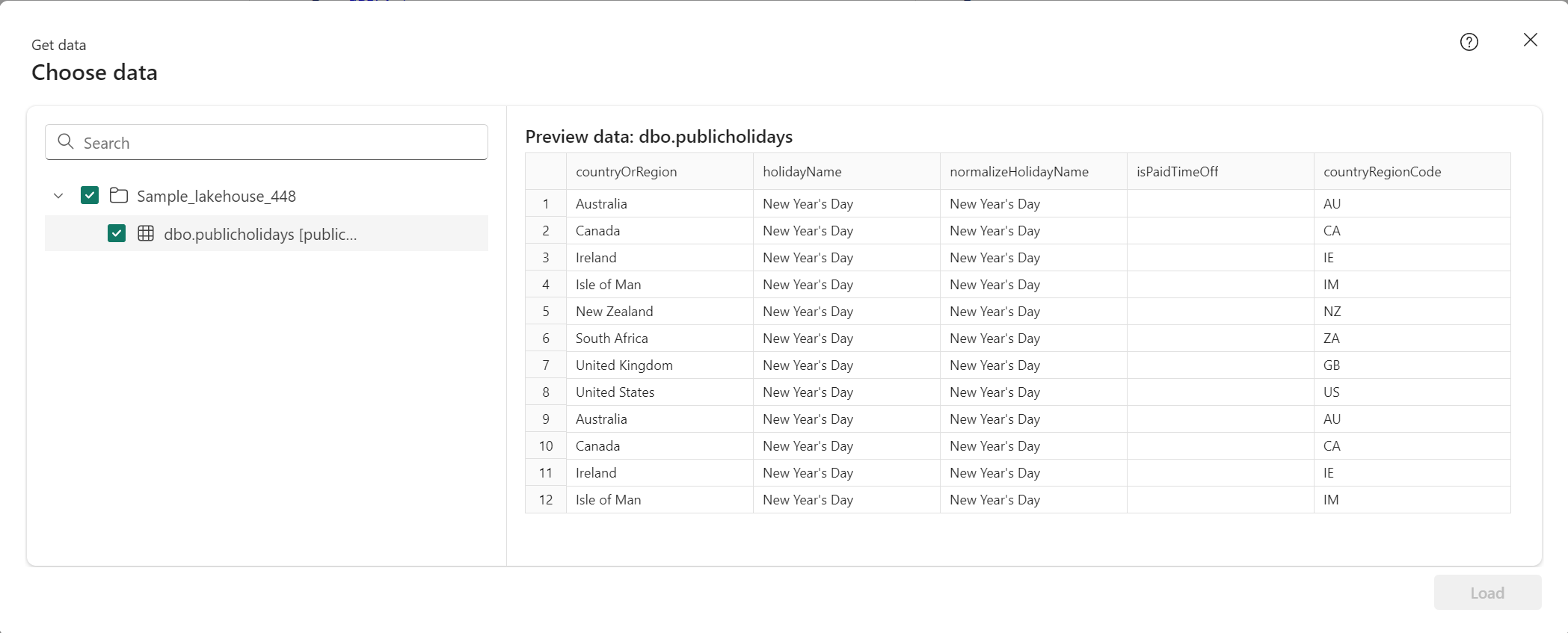Click the normalizeHolidayName column header

pyautogui.click(x=1033, y=172)
